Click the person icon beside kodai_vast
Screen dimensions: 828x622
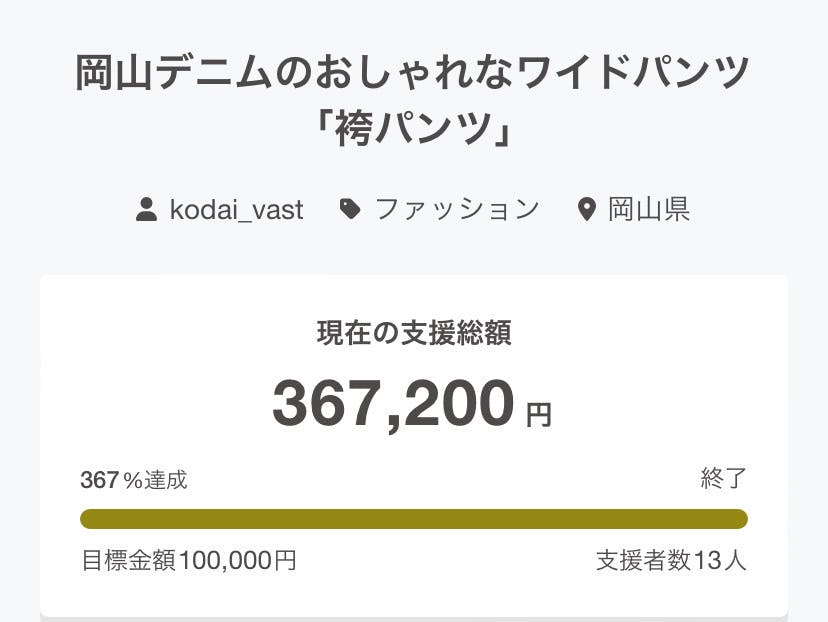(146, 210)
